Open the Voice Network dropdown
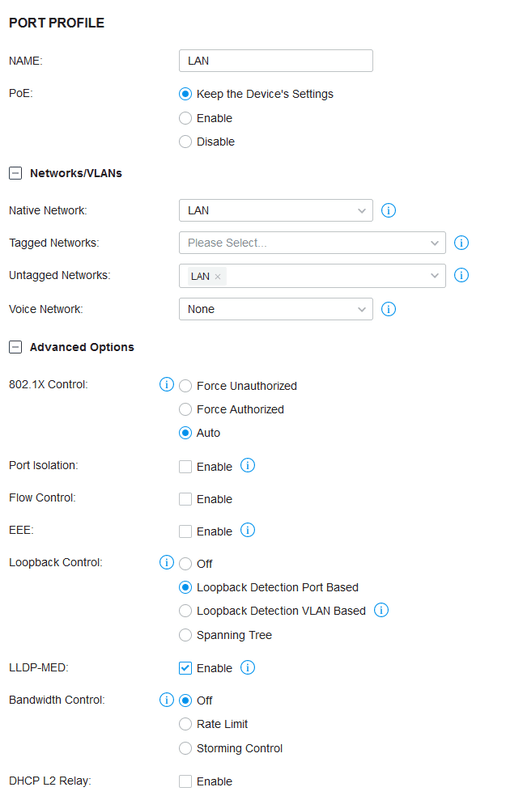 pyautogui.click(x=276, y=309)
